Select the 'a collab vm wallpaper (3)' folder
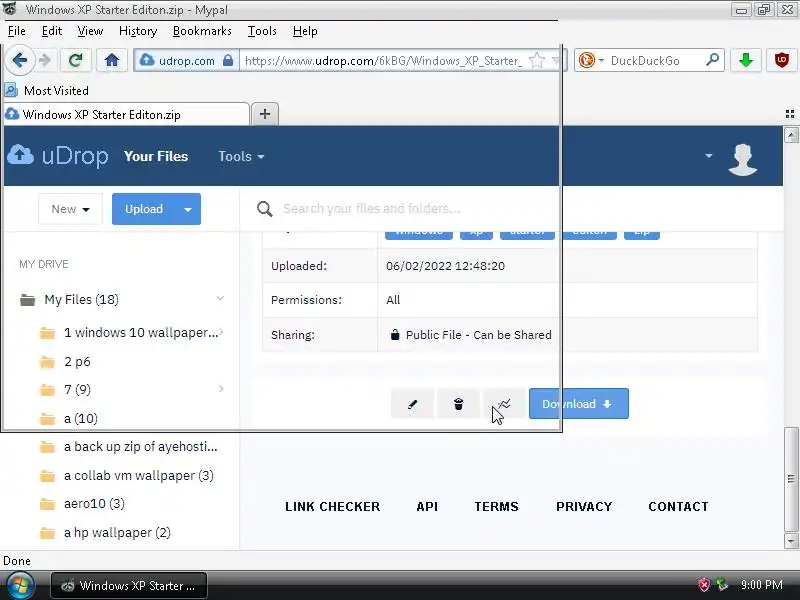Screen dimensions: 800x600 pyautogui.click(x=138, y=476)
